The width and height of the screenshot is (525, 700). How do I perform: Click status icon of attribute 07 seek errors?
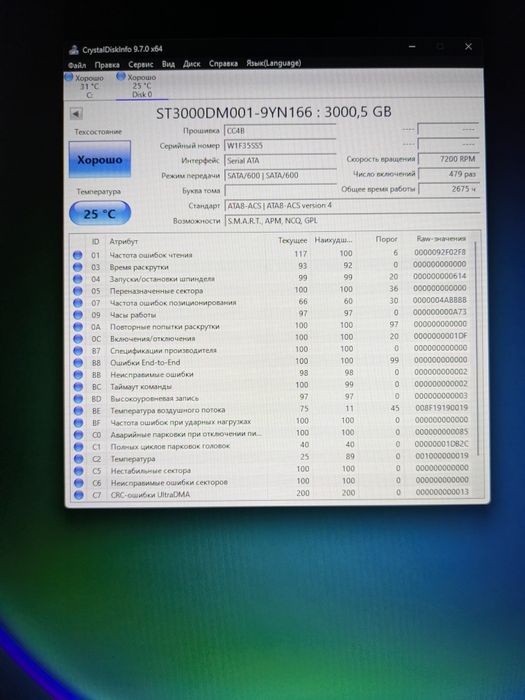[x=78, y=303]
